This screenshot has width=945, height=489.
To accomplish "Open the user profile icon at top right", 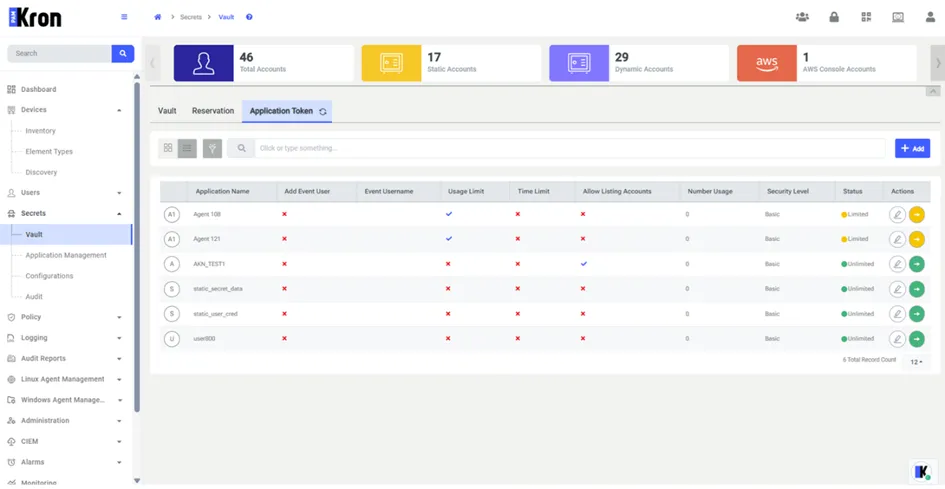I will 931,17.
